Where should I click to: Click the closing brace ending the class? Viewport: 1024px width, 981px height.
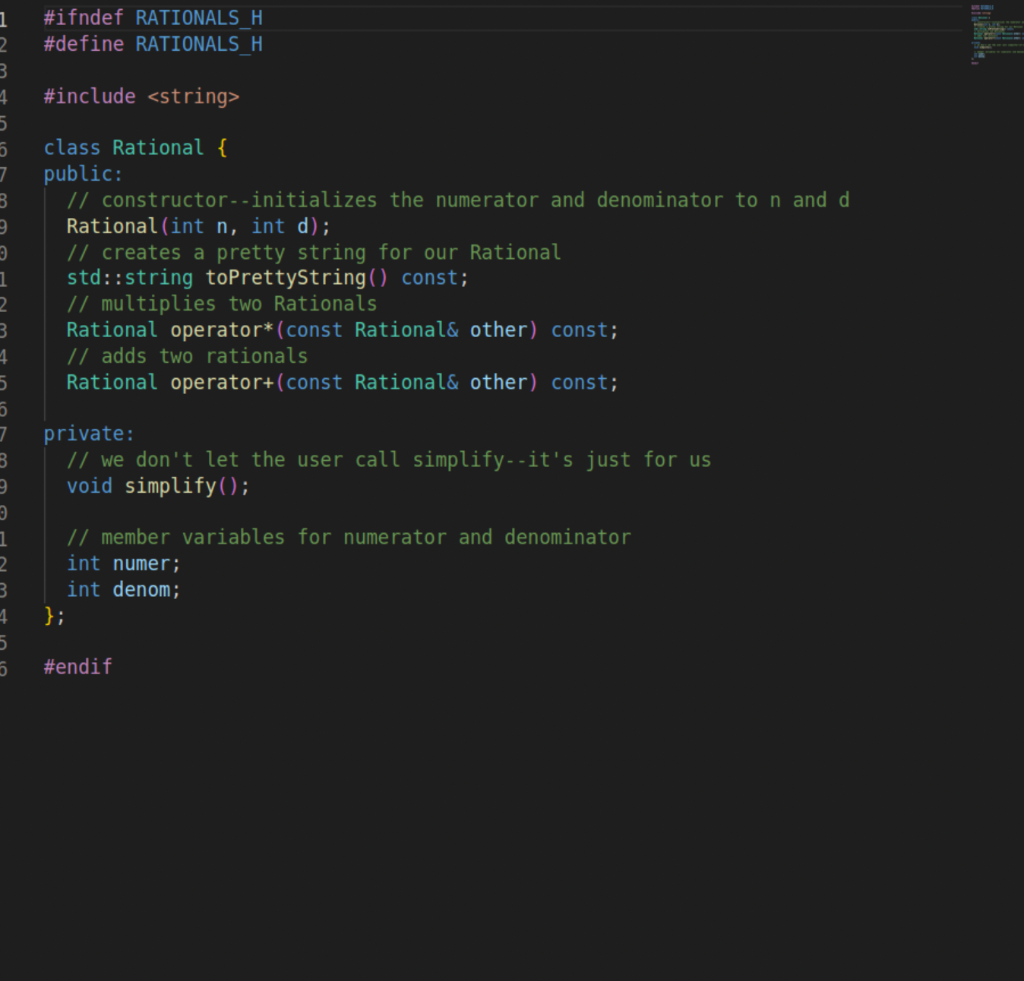(51, 615)
